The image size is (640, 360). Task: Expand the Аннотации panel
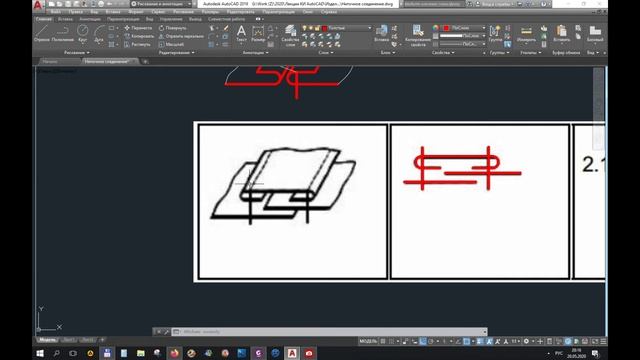tap(256, 53)
